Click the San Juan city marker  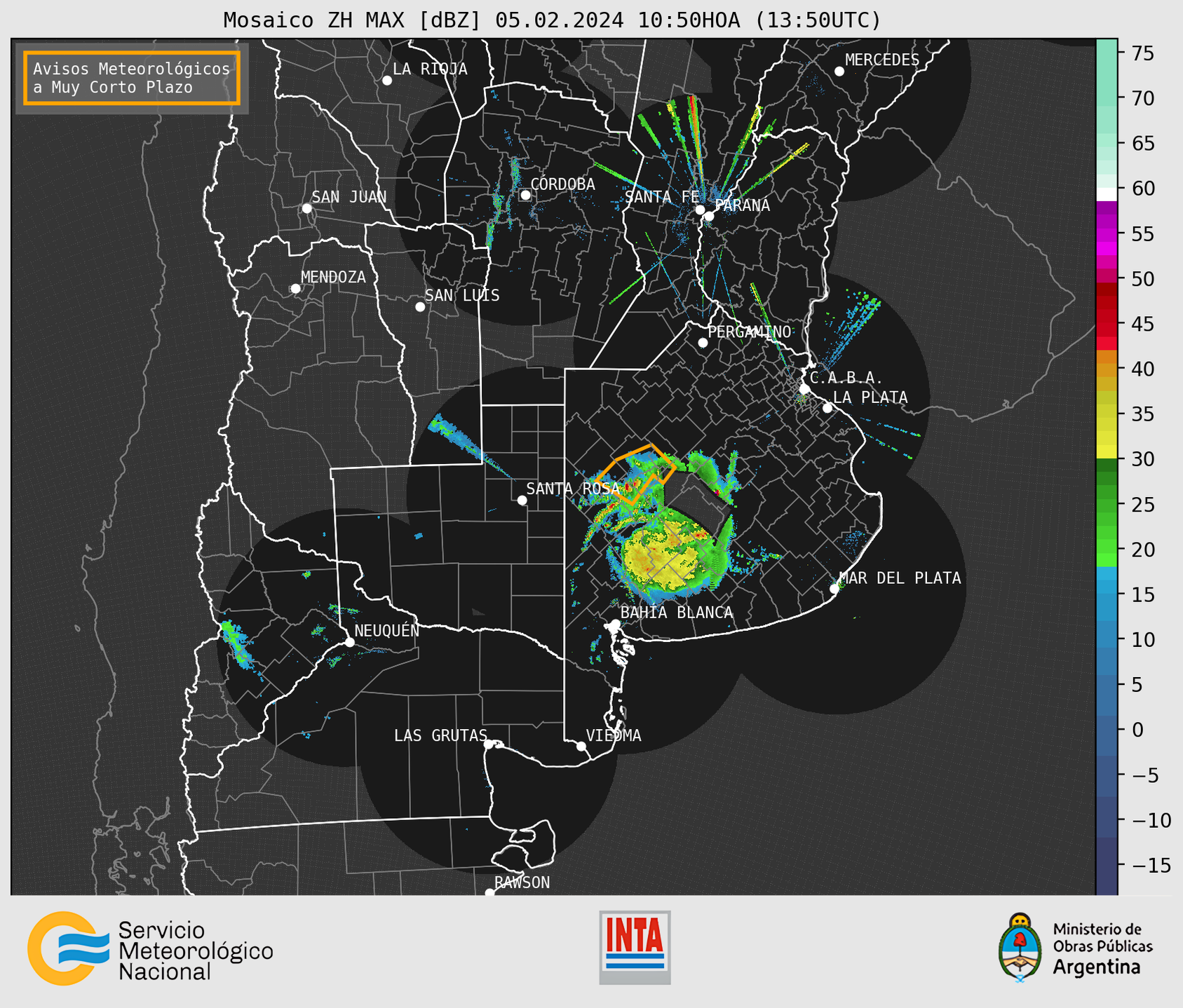pos(306,208)
